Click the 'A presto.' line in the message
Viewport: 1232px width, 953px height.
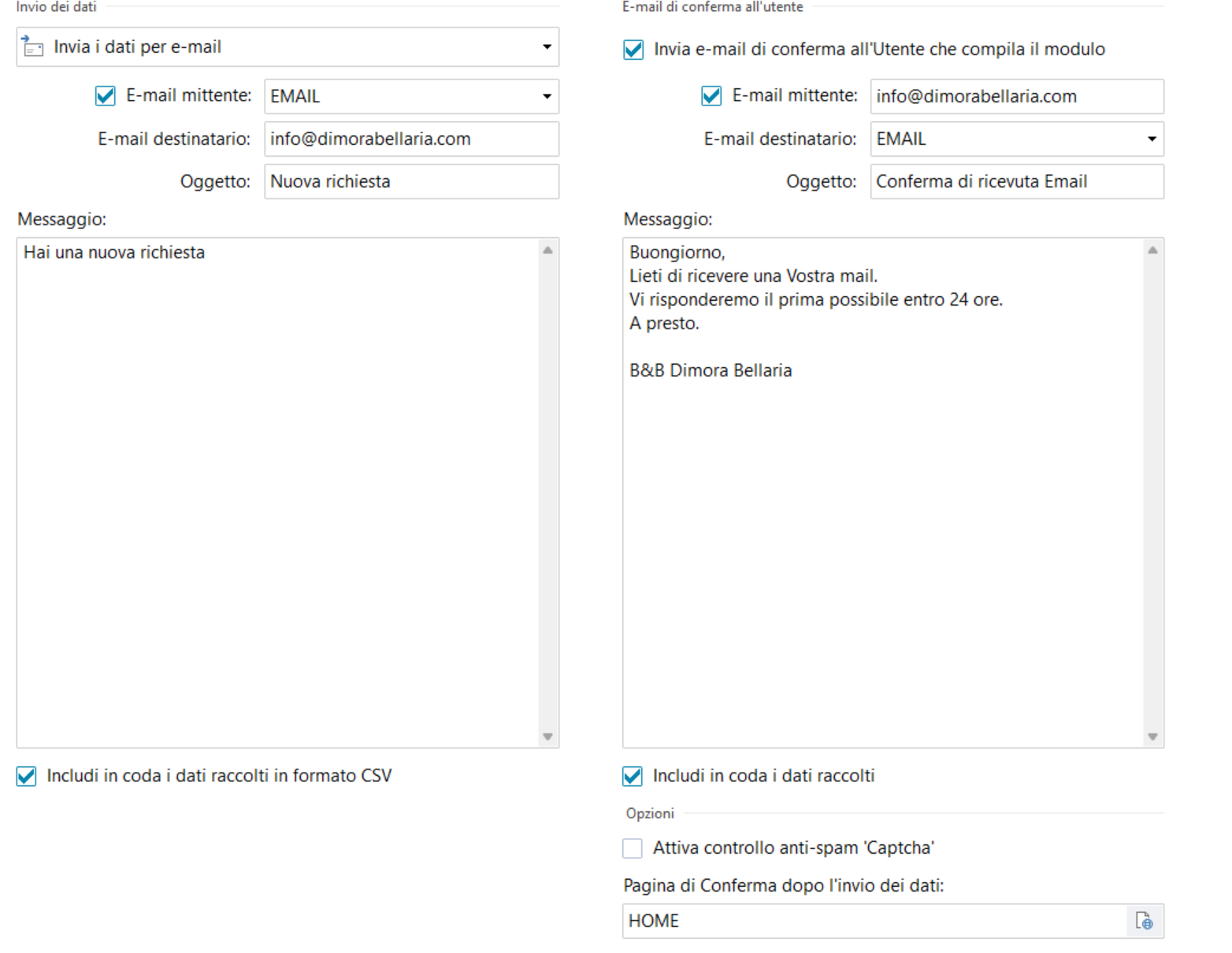coord(664,323)
